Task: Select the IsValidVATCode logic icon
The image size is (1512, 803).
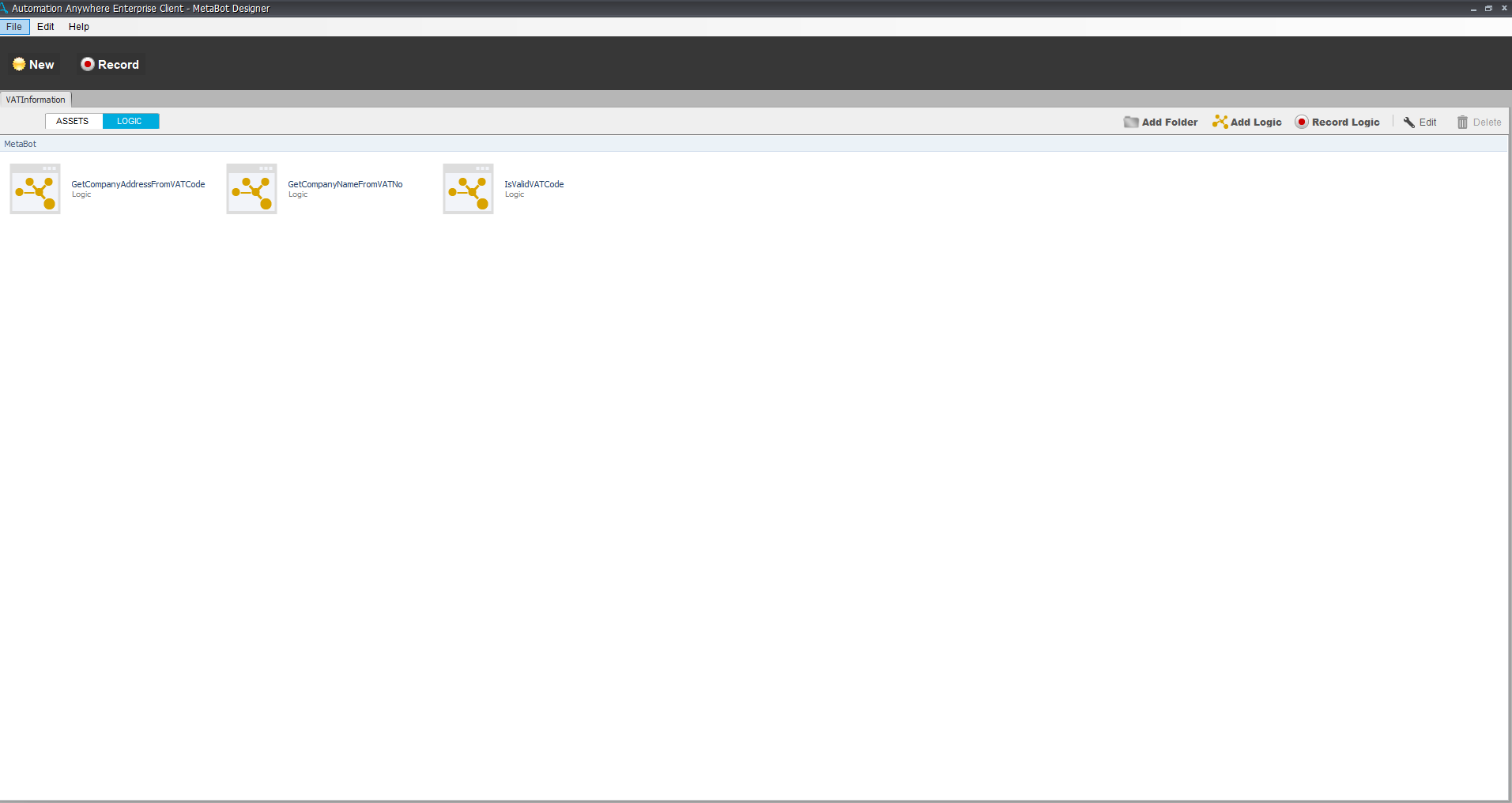Action: coord(468,189)
